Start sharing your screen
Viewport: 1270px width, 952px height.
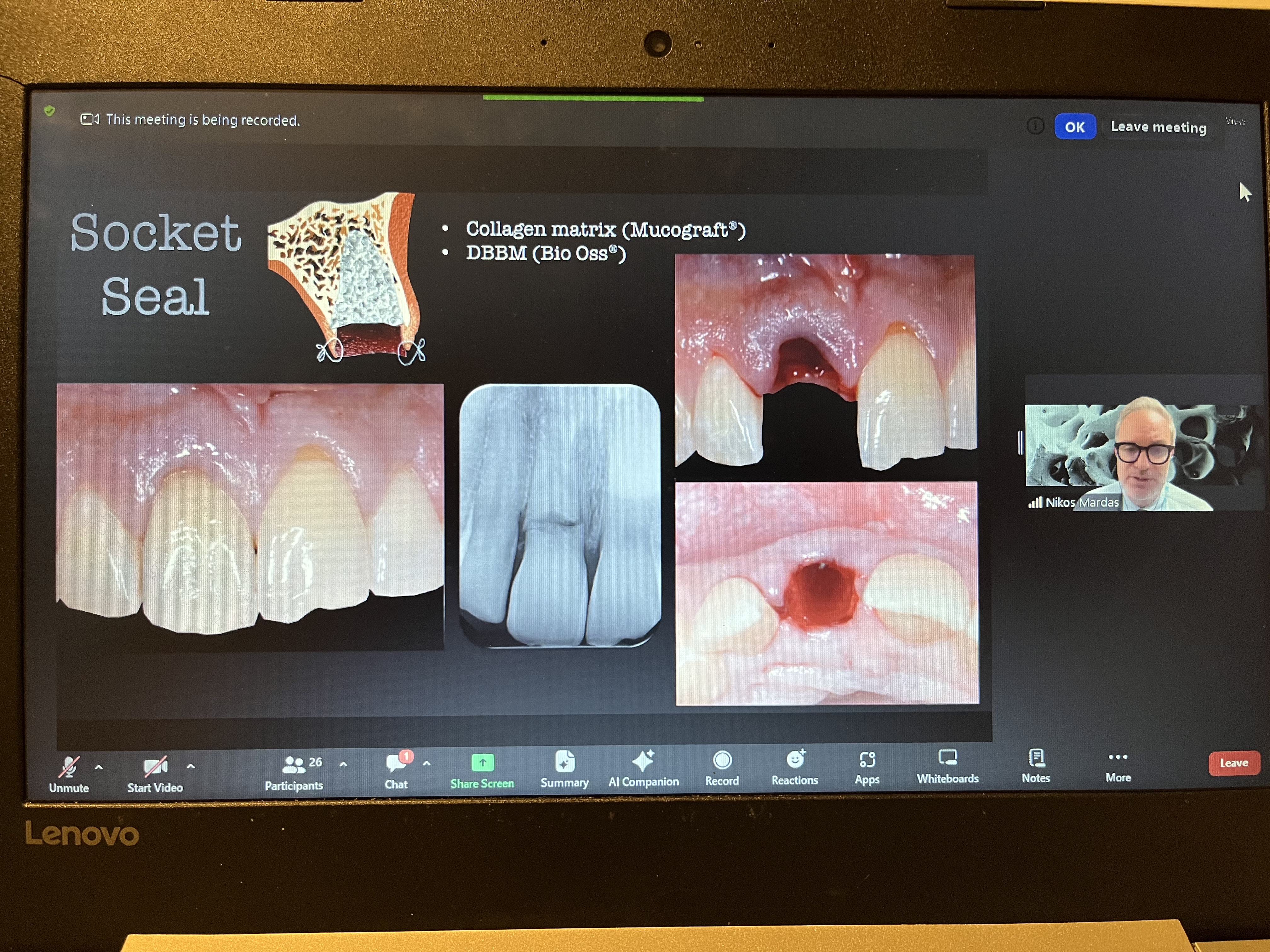(x=482, y=763)
